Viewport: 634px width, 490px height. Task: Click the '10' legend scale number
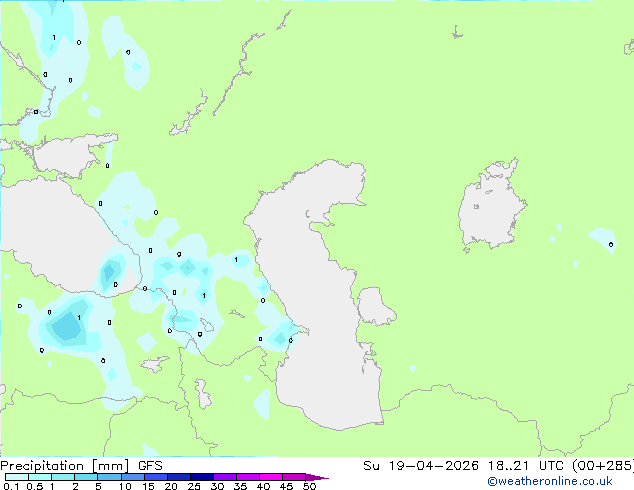125,486
